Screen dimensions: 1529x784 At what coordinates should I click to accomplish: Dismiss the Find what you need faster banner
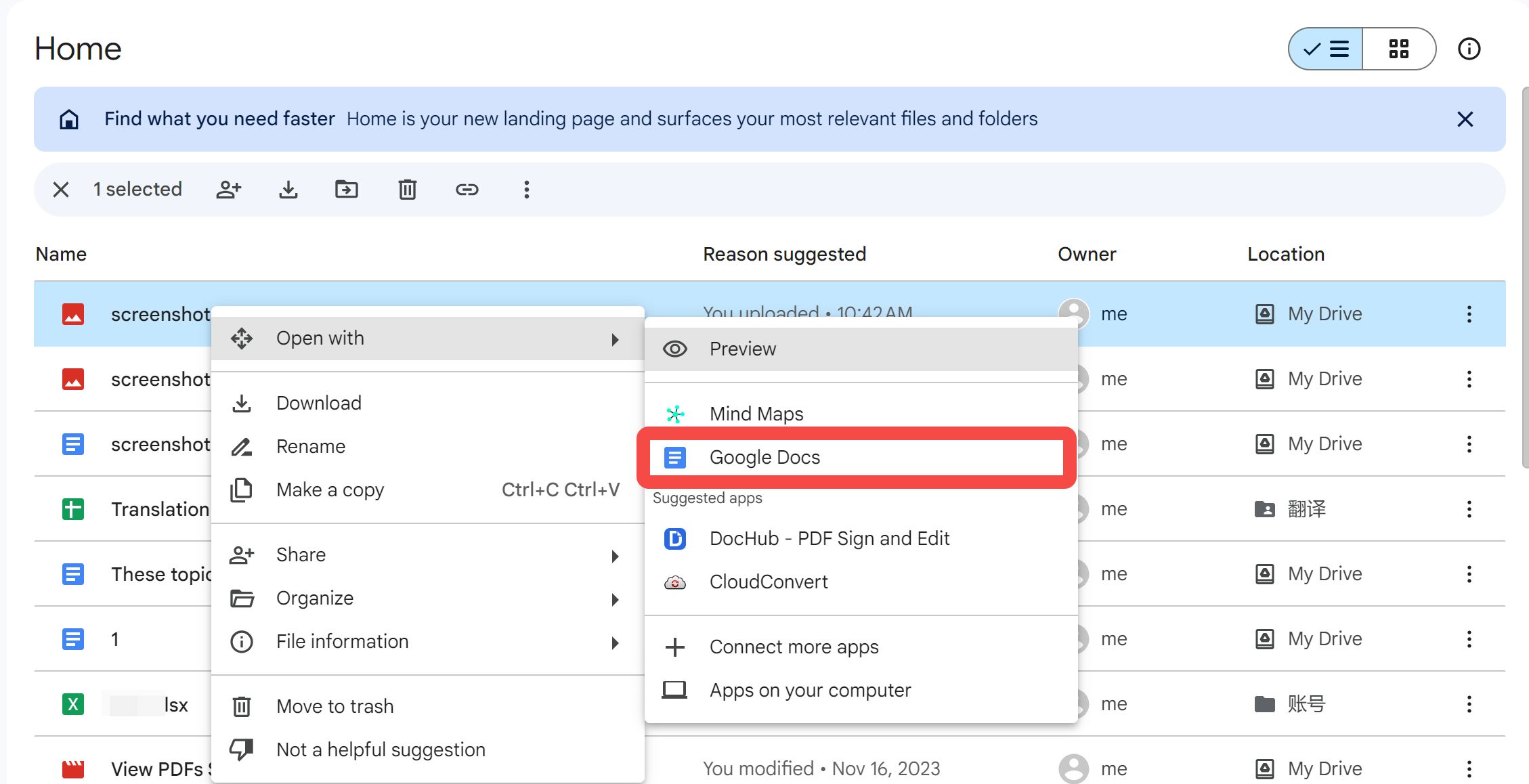point(1465,120)
